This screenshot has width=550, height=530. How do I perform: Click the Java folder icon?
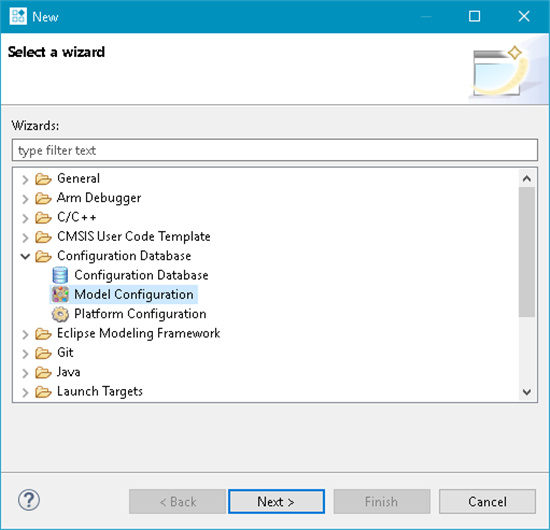(43, 372)
